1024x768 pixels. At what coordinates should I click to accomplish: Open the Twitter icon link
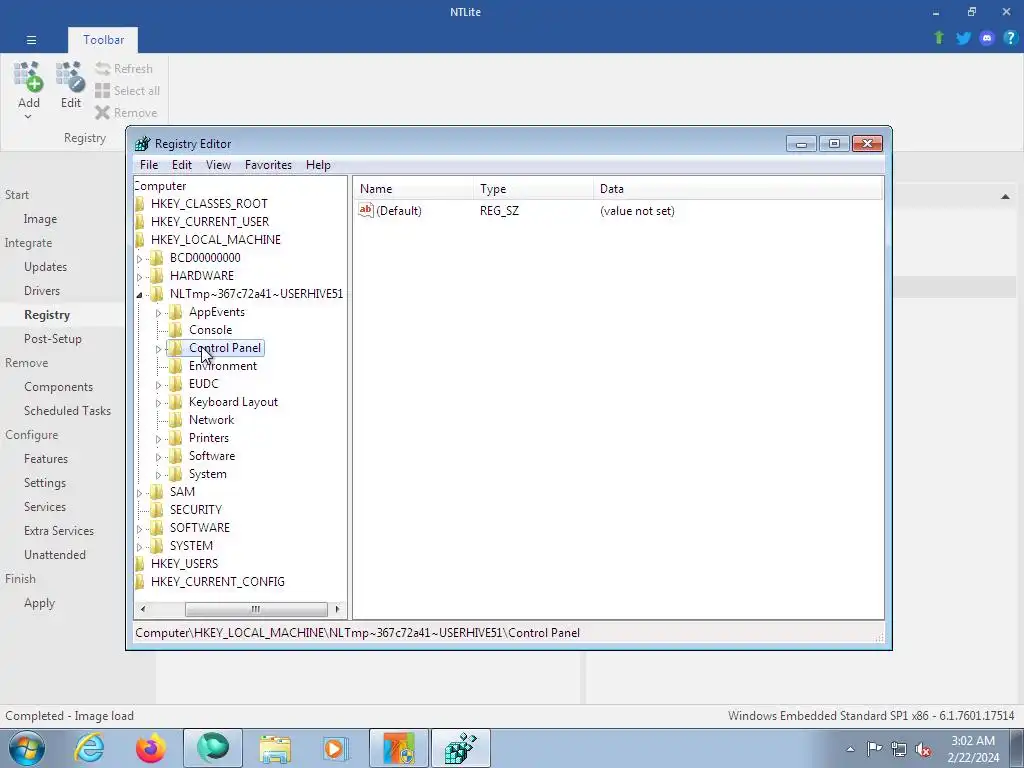(963, 38)
